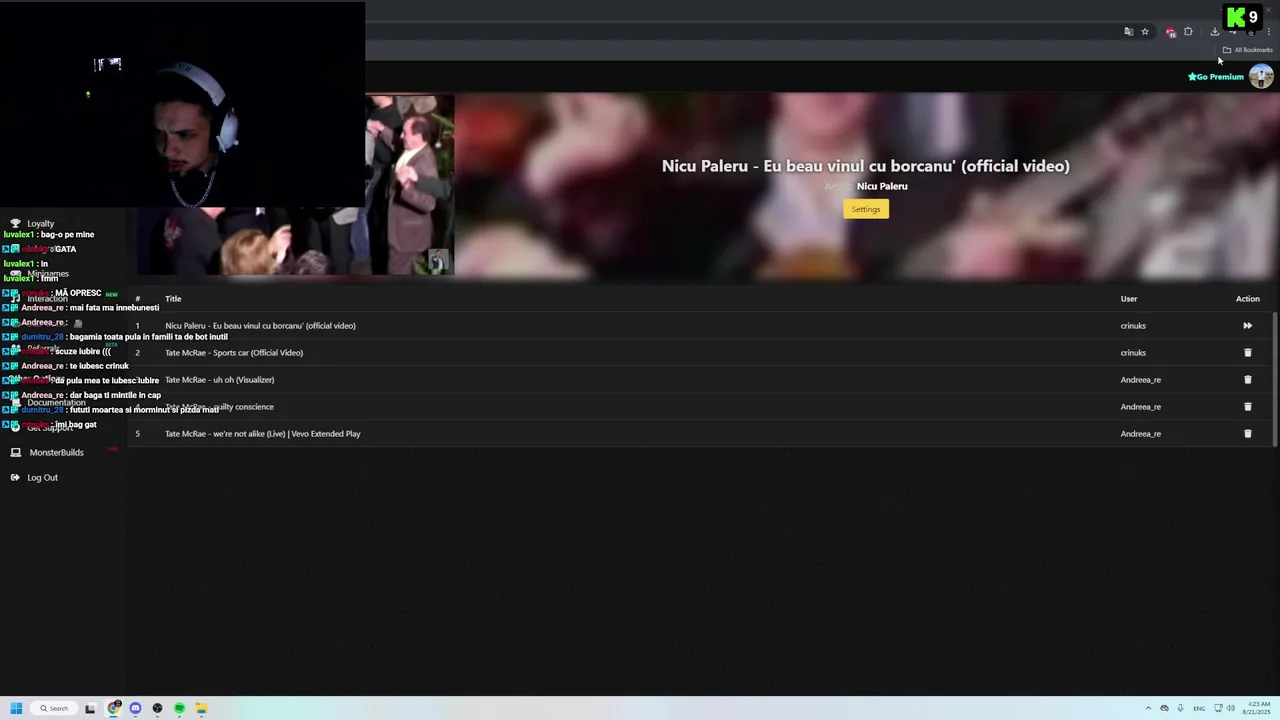Viewport: 1280px width, 720px height.
Task: Open Discord from taskbar
Action: click(135, 708)
